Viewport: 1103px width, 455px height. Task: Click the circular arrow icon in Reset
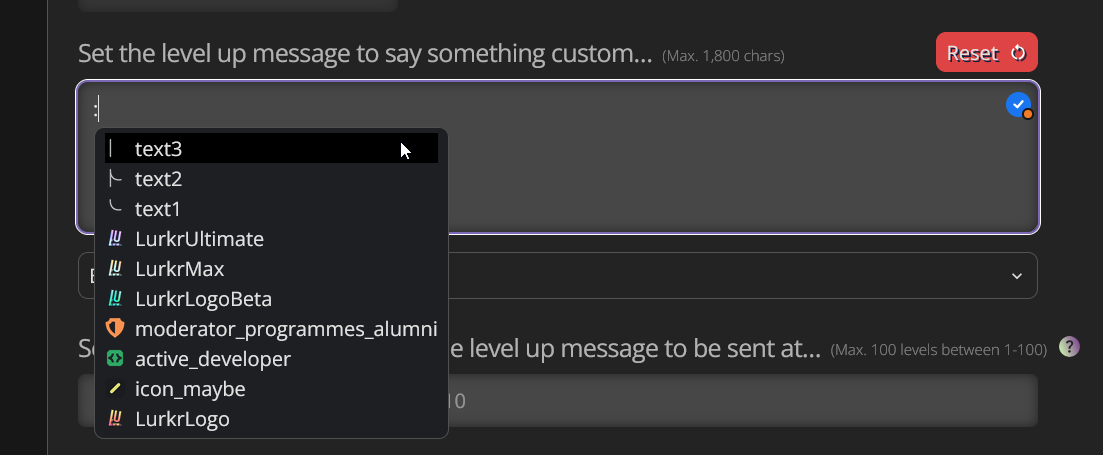(1018, 53)
